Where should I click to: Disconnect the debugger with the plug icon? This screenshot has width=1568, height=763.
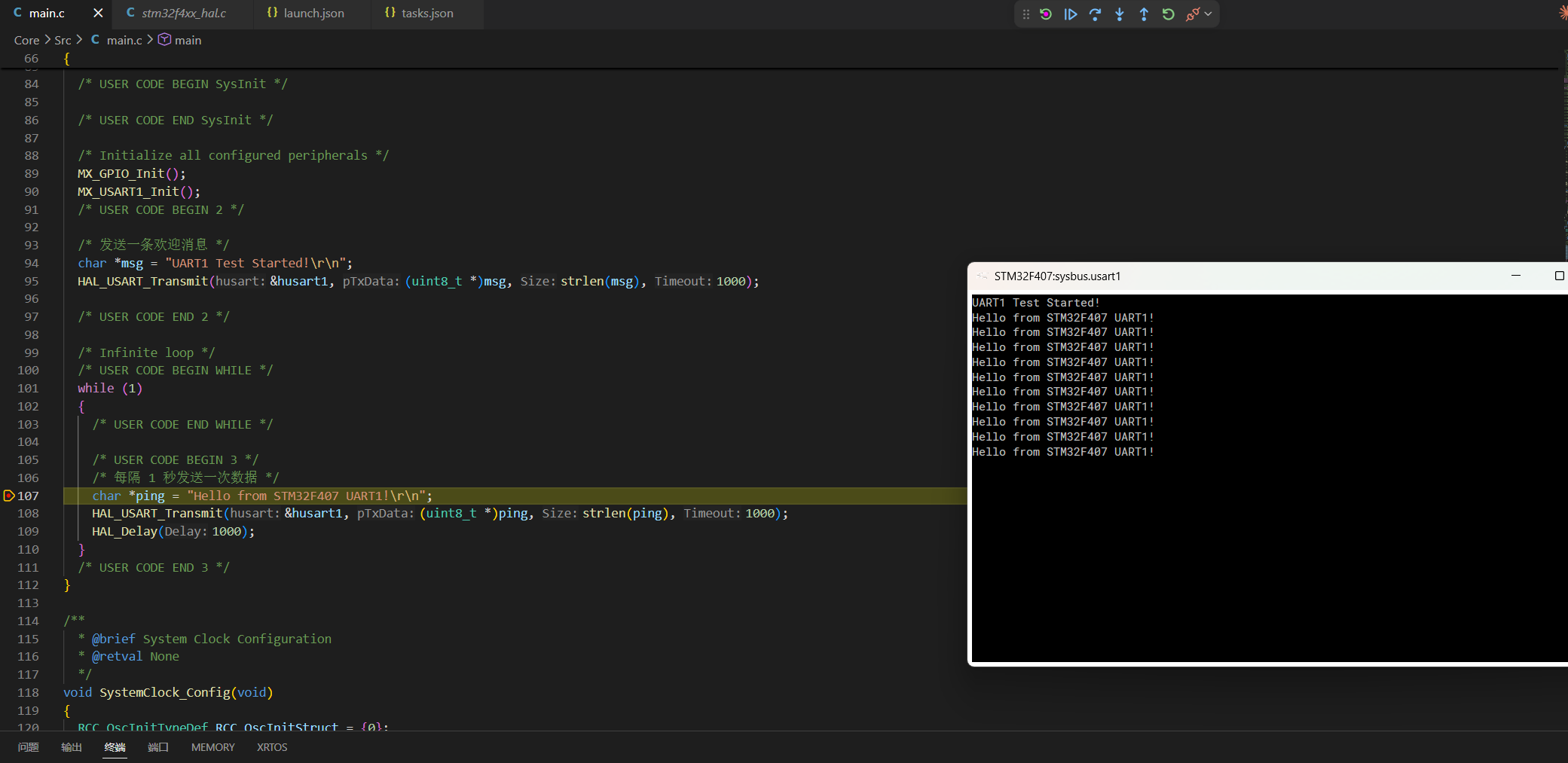coord(1193,14)
